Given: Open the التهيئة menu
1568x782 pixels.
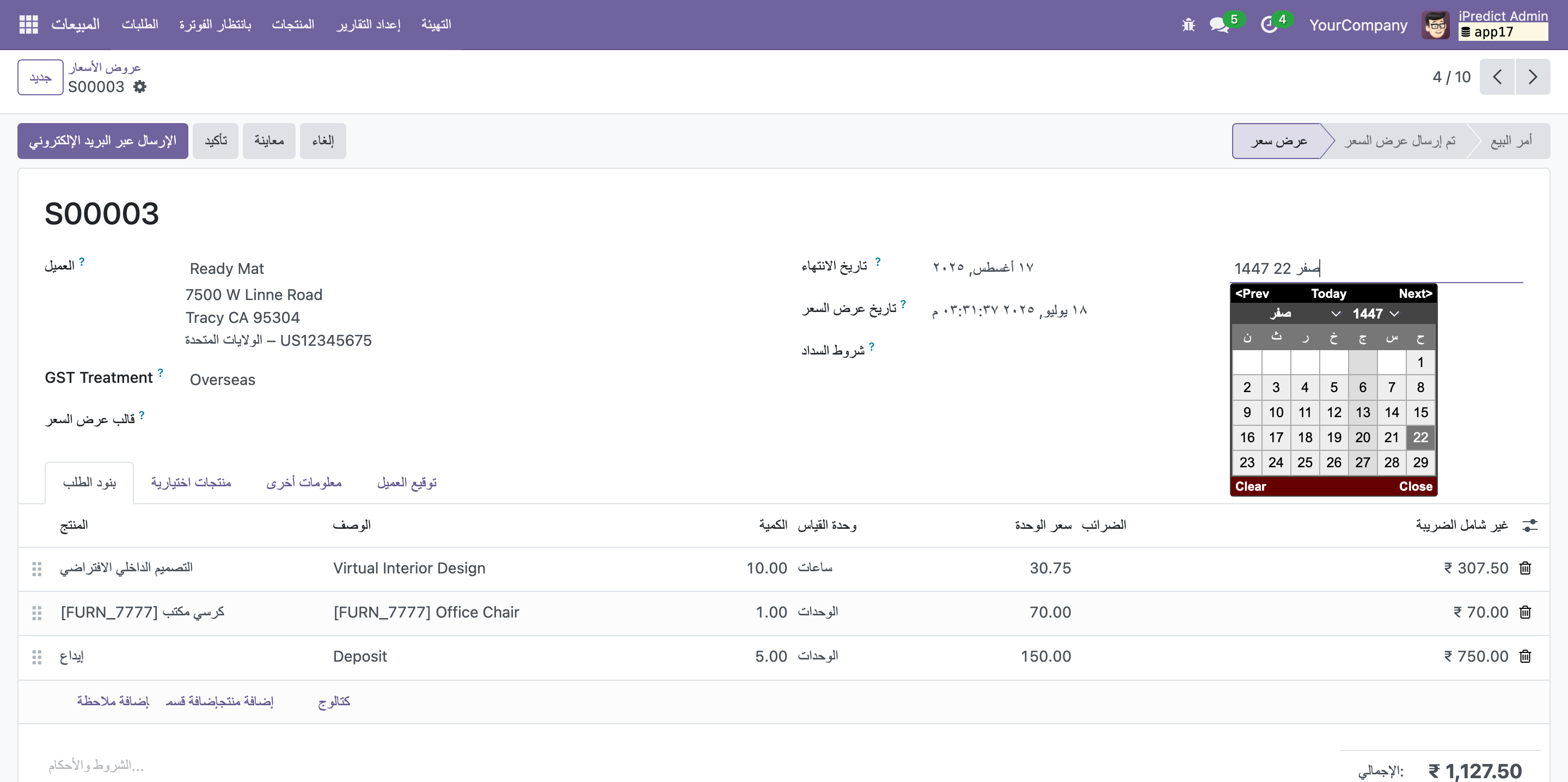Looking at the screenshot, I should (x=436, y=25).
